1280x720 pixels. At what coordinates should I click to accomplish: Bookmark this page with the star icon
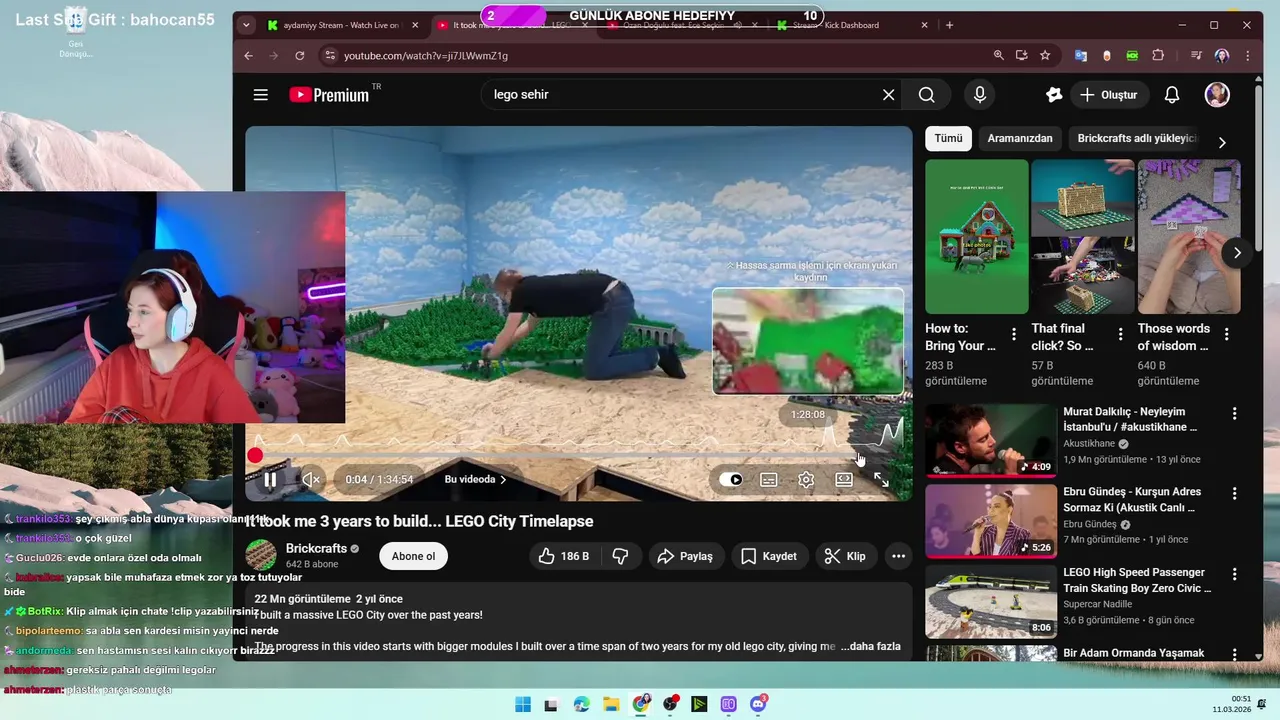1045,56
